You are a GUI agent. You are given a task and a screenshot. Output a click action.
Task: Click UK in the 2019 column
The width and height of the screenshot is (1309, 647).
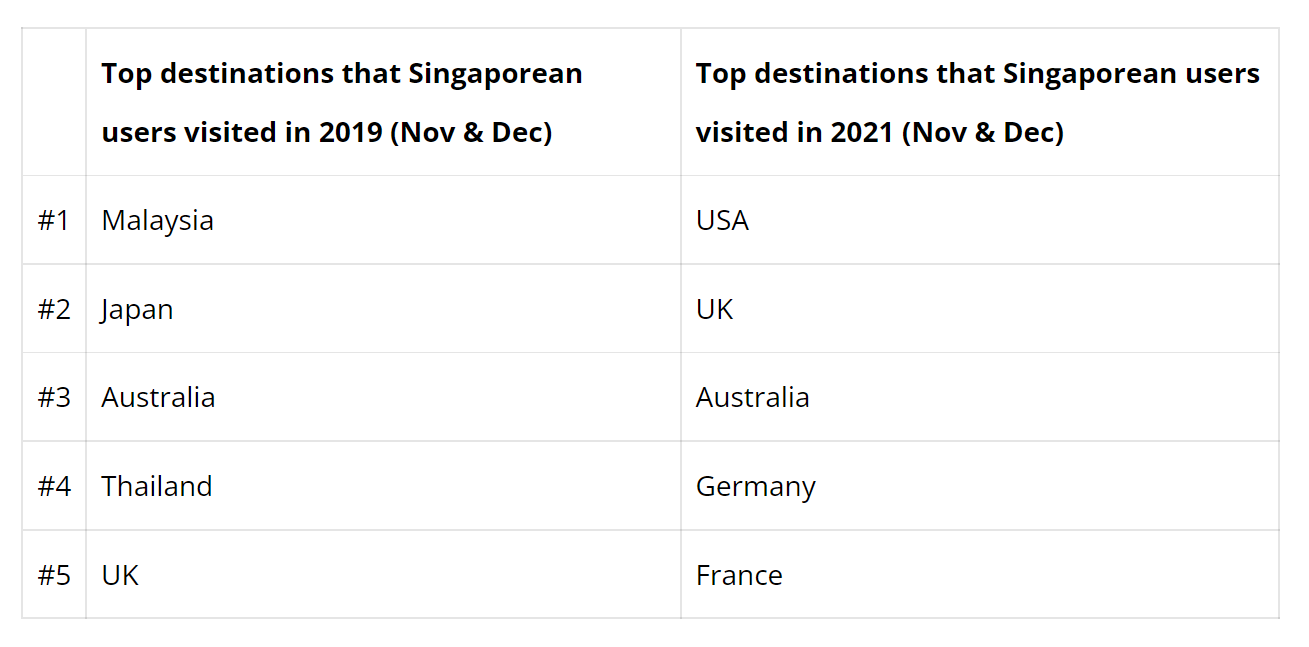(120, 575)
